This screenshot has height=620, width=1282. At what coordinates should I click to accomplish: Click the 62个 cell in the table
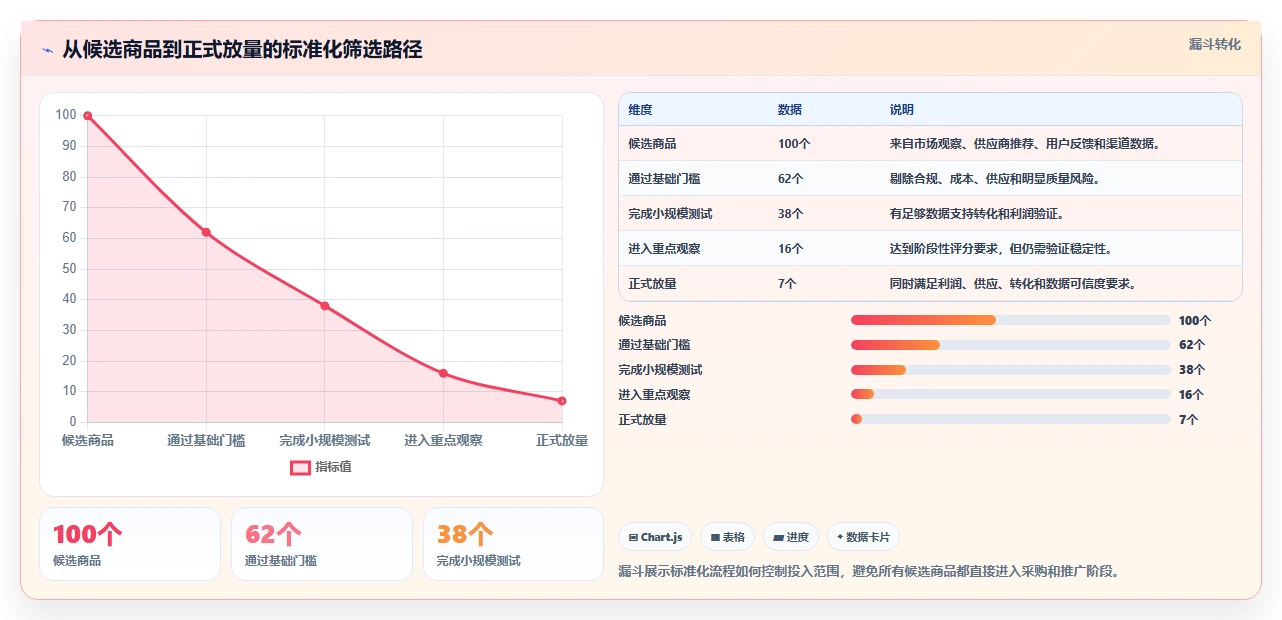tap(791, 179)
